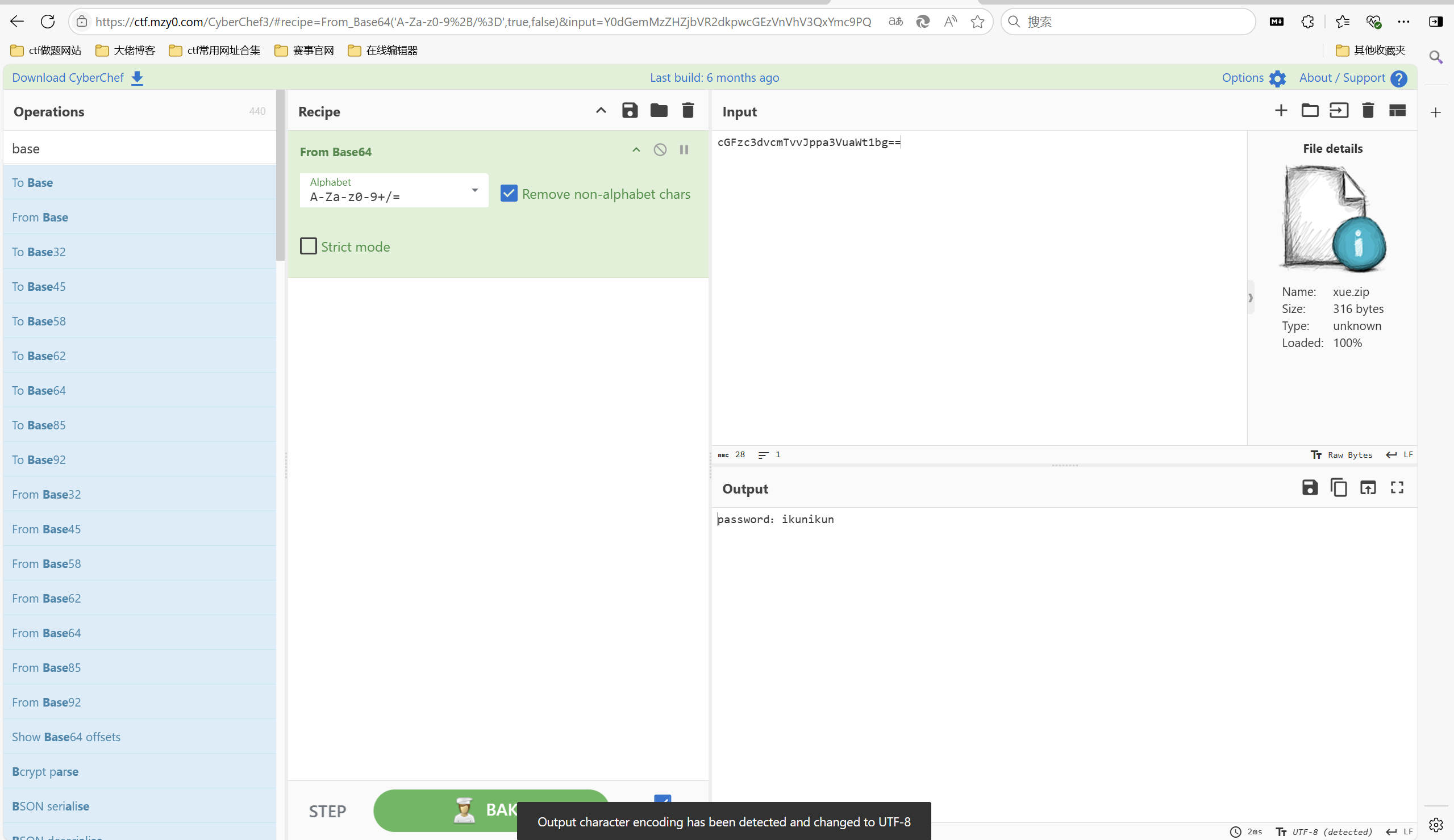Disable the From Base64 operation
The height and width of the screenshot is (840, 1454).
tap(660, 150)
